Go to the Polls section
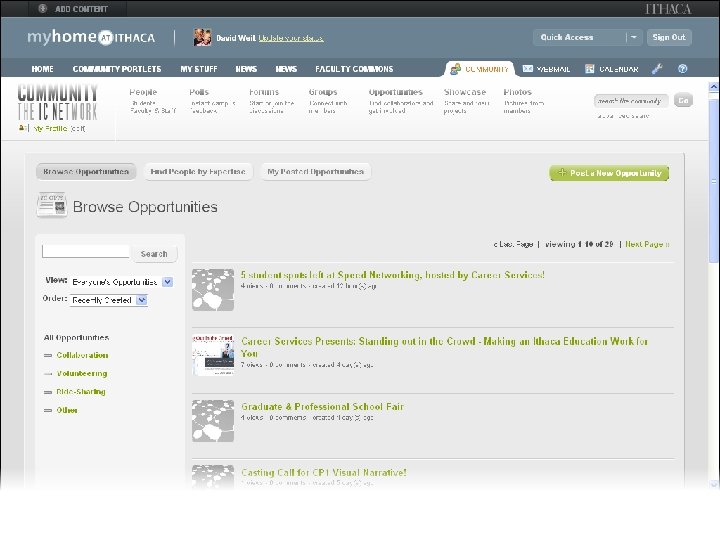 click(x=199, y=92)
